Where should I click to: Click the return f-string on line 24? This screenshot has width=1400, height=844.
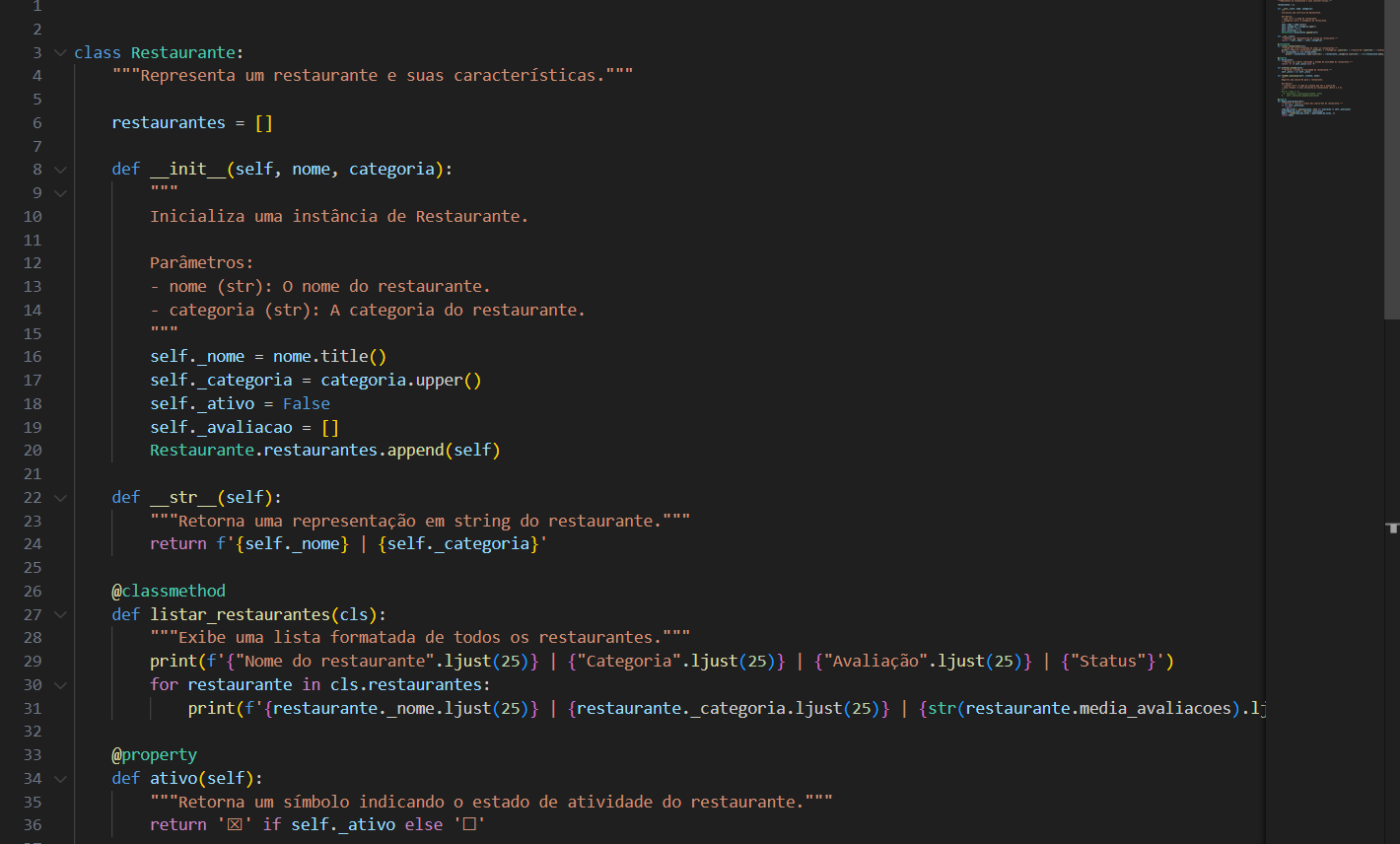[x=348, y=544]
